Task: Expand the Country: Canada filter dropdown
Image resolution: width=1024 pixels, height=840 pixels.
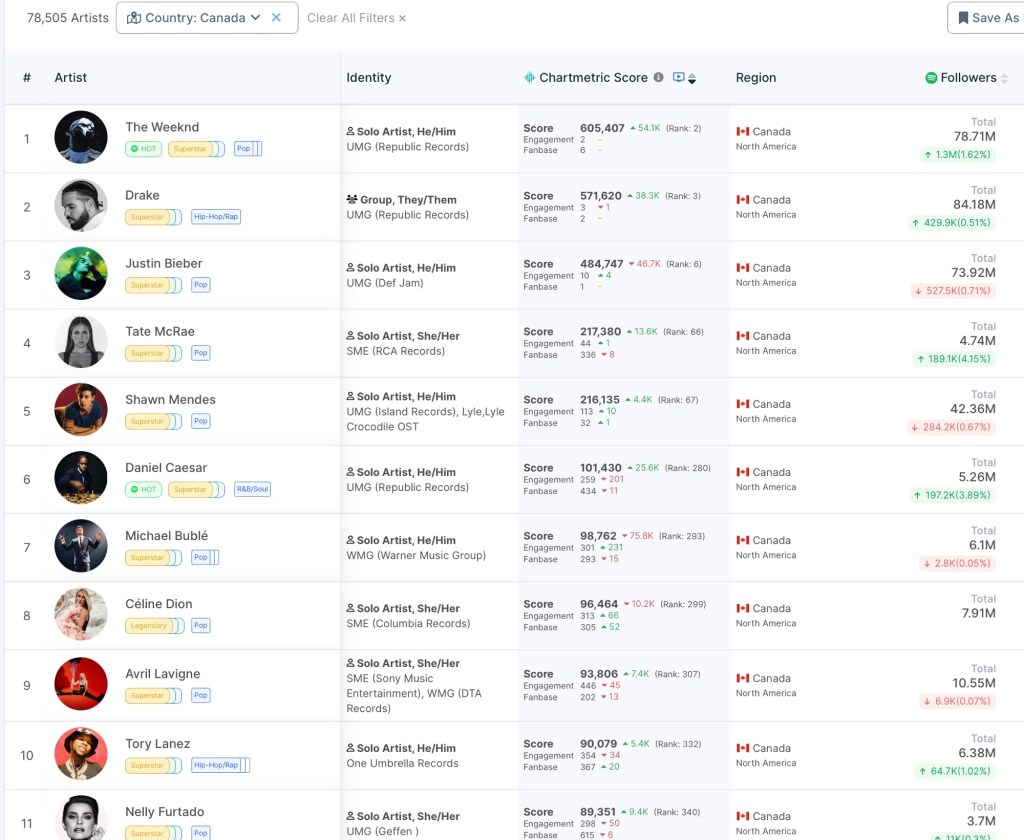Action: click(x=255, y=18)
